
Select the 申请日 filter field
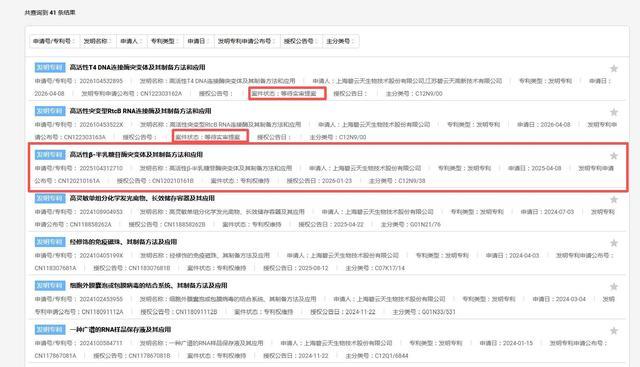click(199, 41)
